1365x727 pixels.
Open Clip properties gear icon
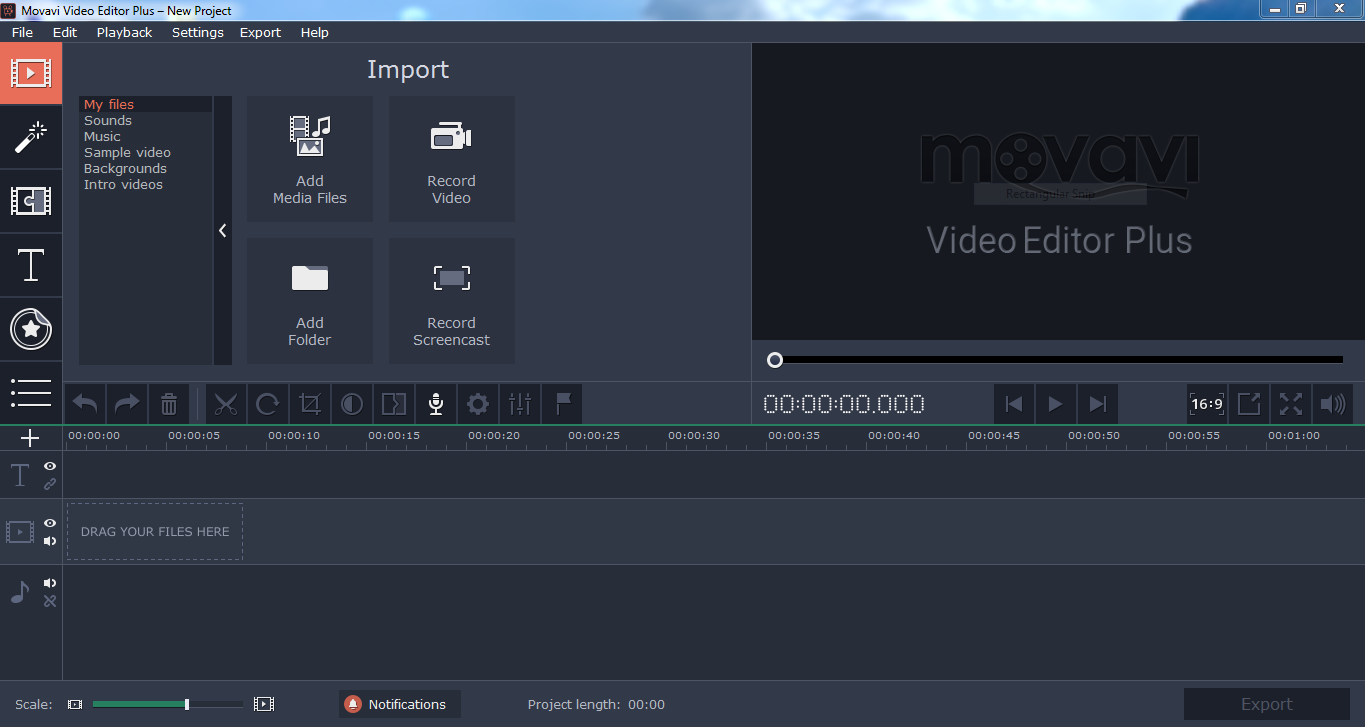(x=478, y=404)
